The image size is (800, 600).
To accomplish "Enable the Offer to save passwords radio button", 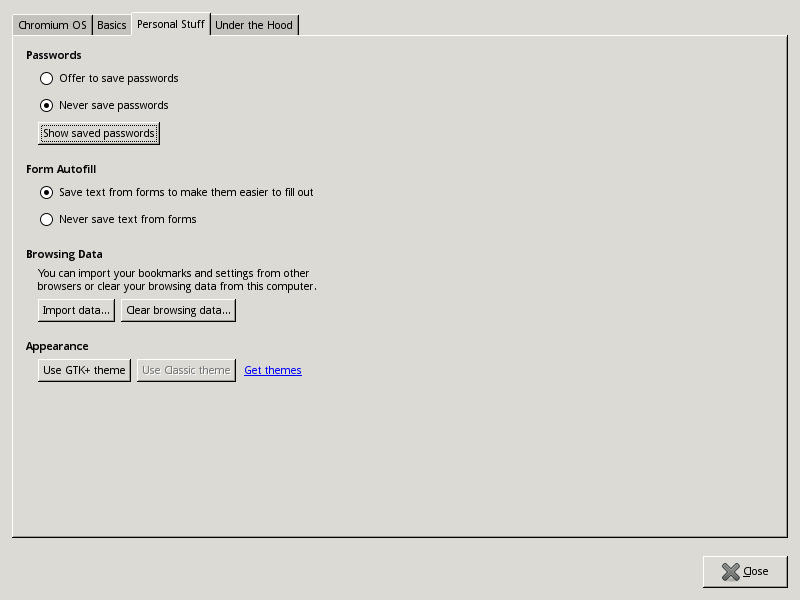I will (x=46, y=78).
